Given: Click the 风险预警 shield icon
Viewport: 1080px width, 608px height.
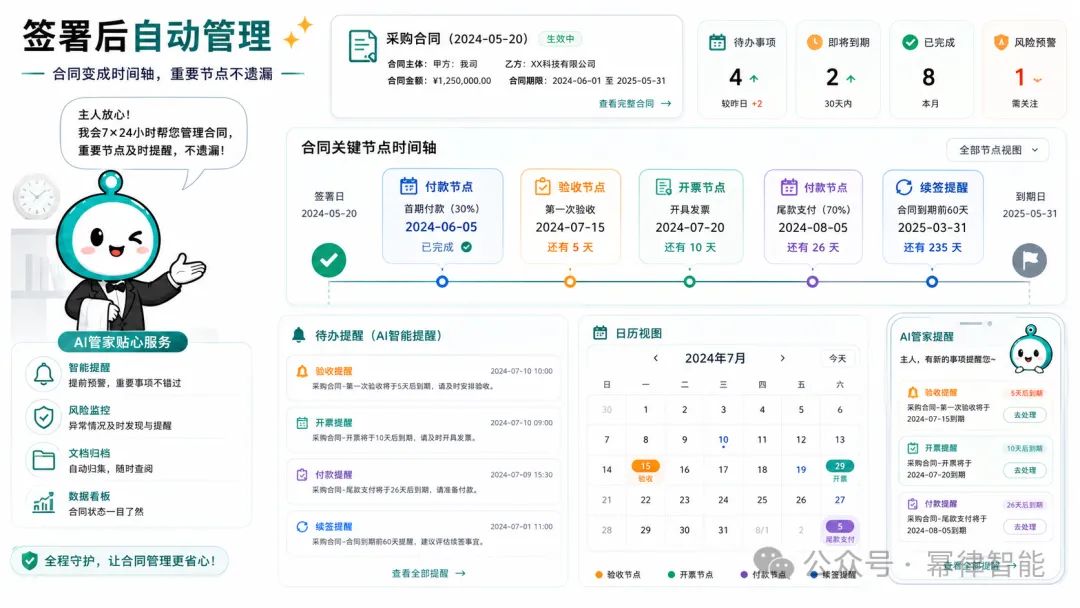Looking at the screenshot, I should click(x=1001, y=42).
